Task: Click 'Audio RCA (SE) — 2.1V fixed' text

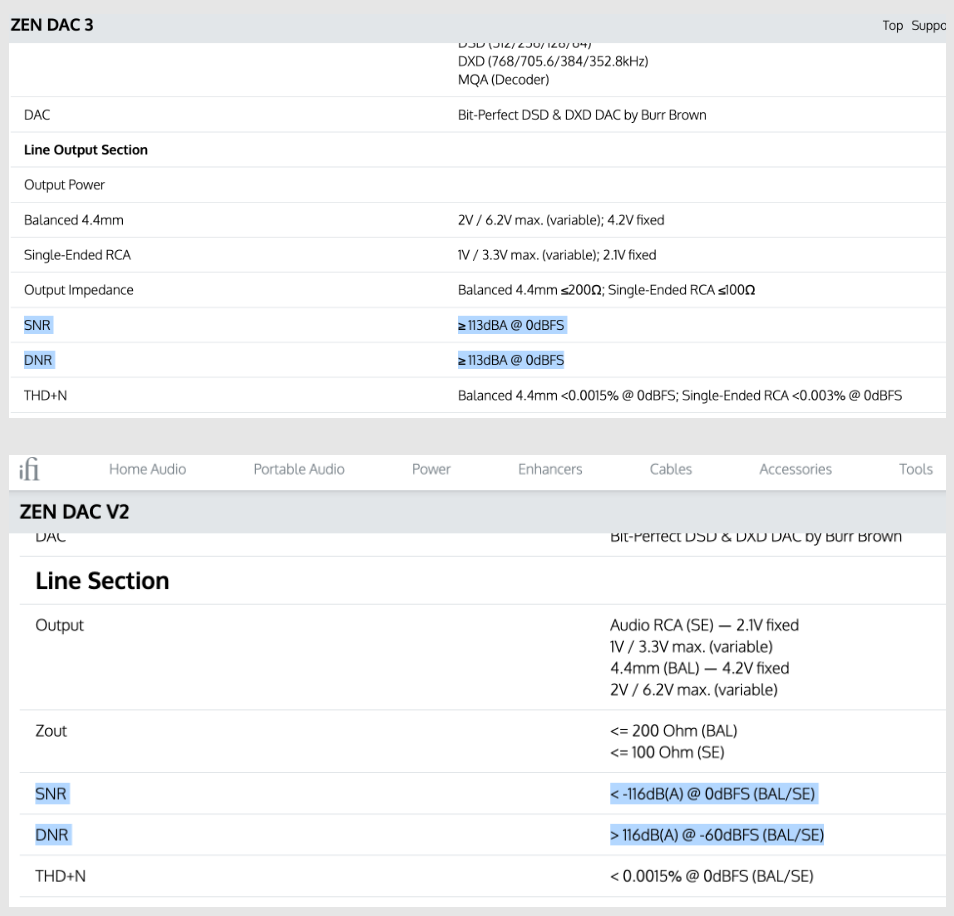Action: coord(705,625)
